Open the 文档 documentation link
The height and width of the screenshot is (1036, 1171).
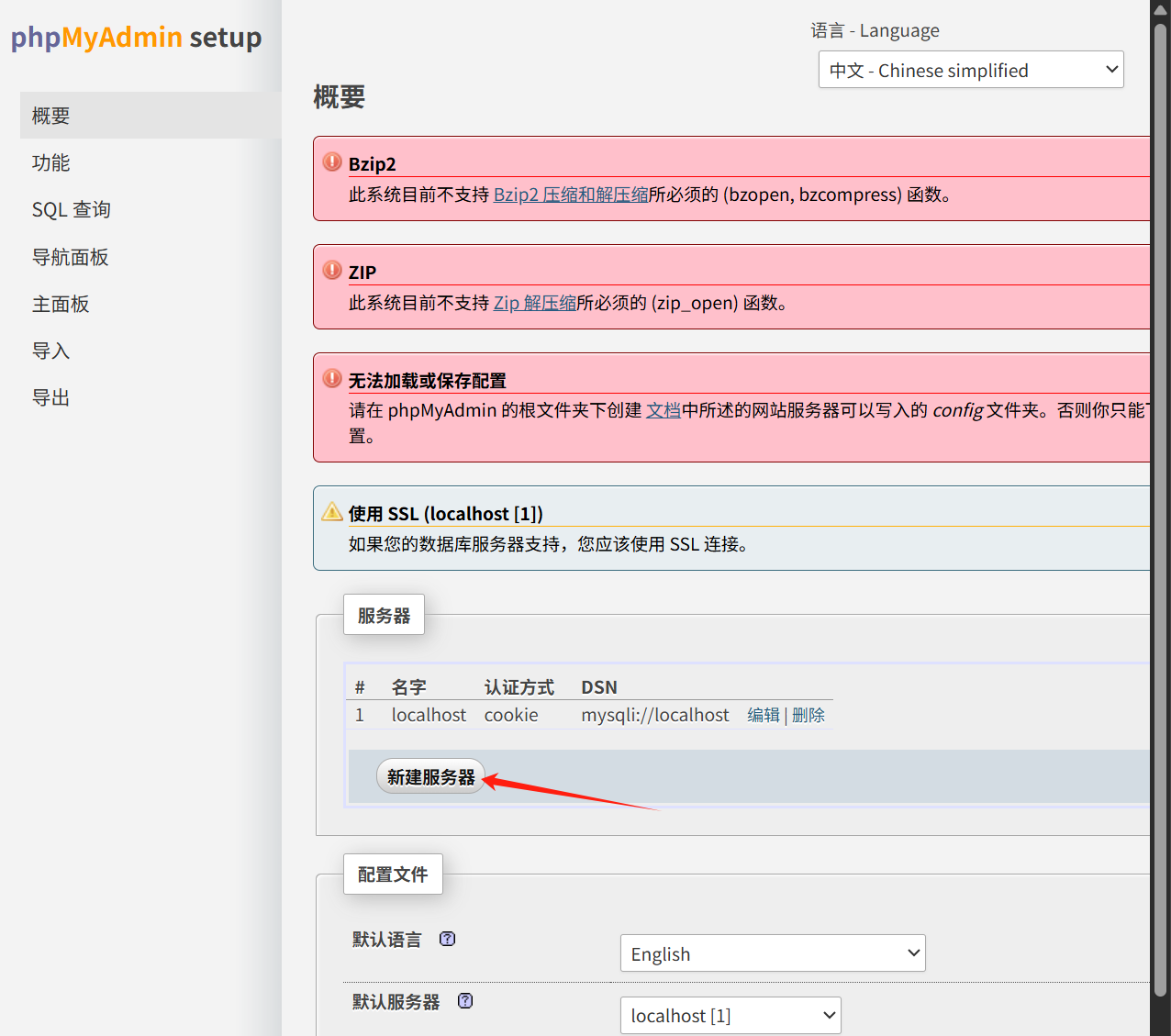pos(664,410)
